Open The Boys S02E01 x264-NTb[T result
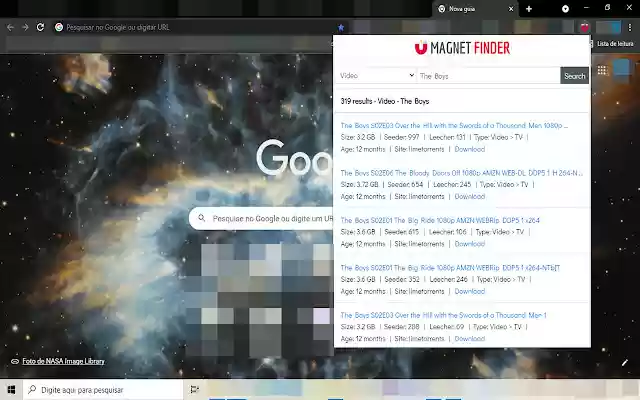This screenshot has width=640, height=400. point(450,267)
